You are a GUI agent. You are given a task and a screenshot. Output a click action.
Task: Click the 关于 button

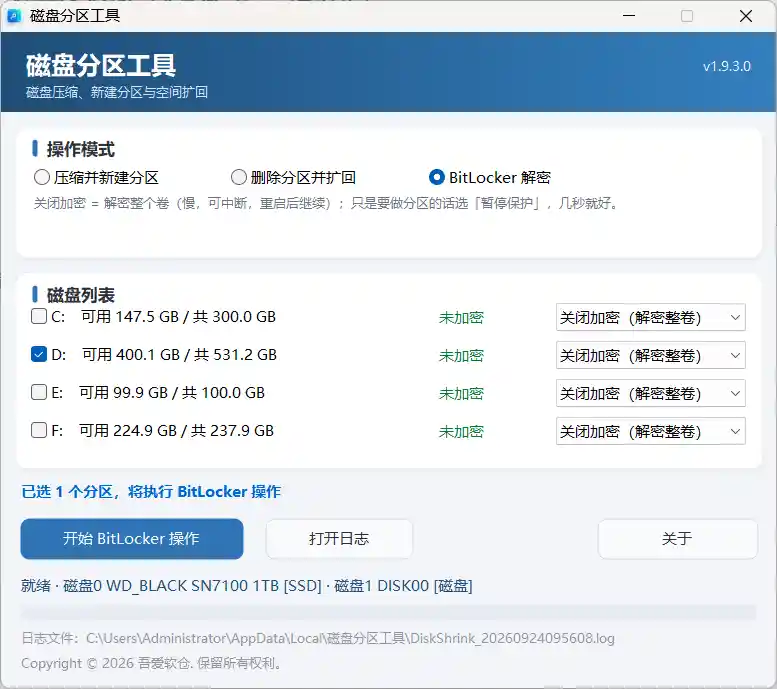pos(677,539)
